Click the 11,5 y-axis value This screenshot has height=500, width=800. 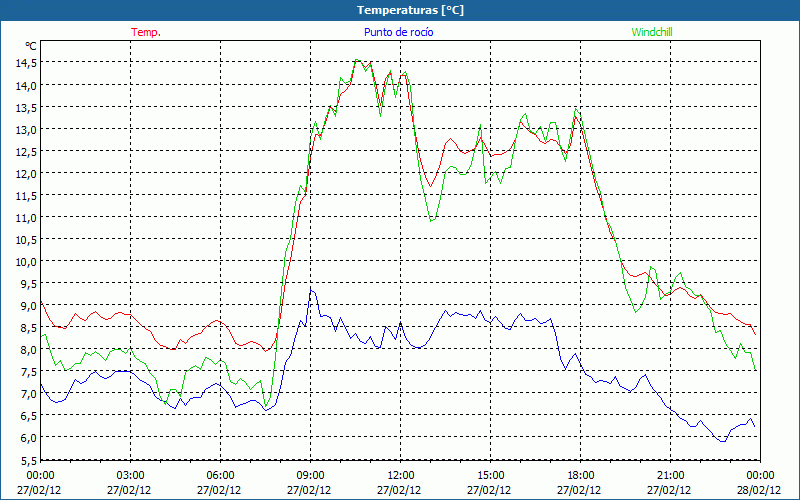point(27,195)
